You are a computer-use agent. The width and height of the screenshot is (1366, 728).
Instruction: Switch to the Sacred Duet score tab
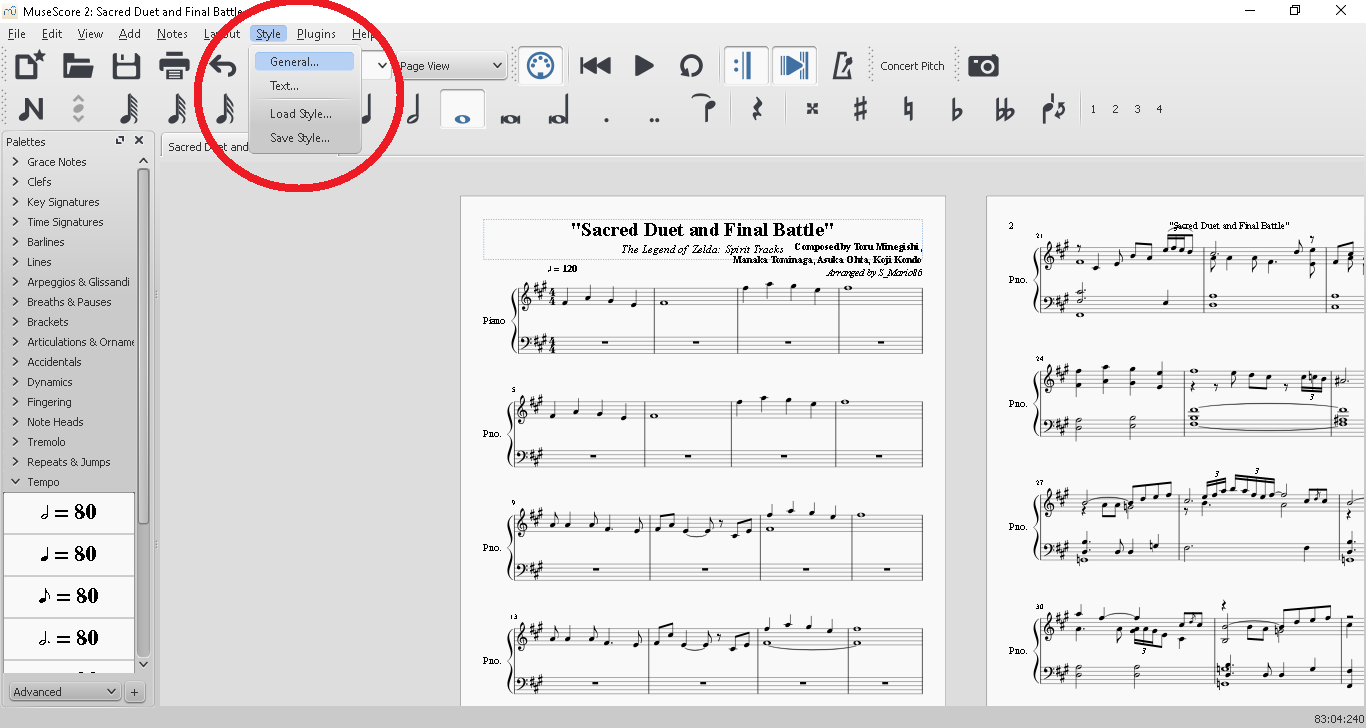point(208,147)
